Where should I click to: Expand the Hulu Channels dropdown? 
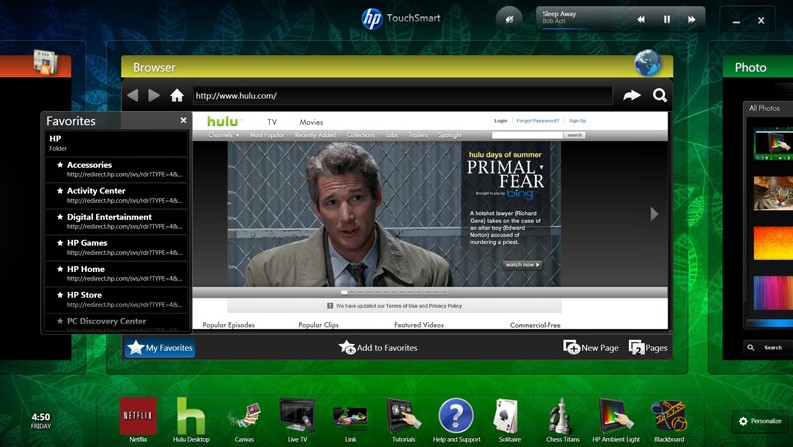coord(224,135)
